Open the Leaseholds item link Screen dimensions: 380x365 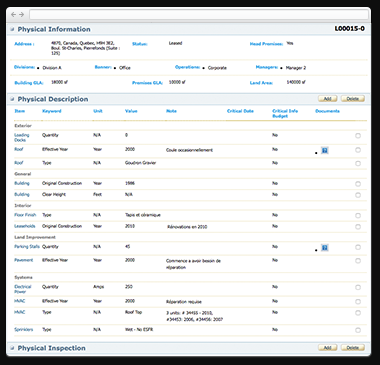25,226
